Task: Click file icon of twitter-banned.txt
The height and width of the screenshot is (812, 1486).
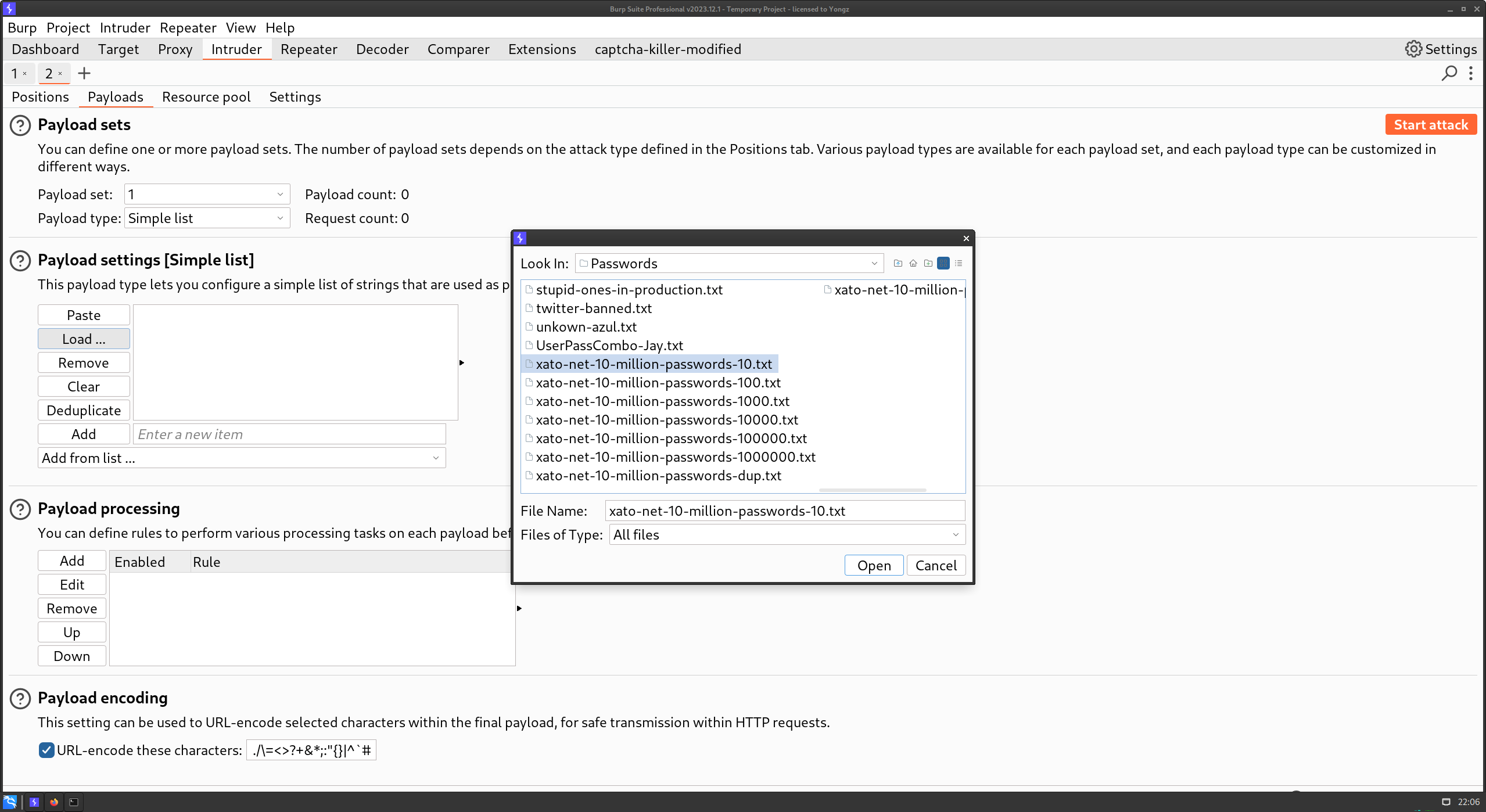Action: (x=529, y=308)
